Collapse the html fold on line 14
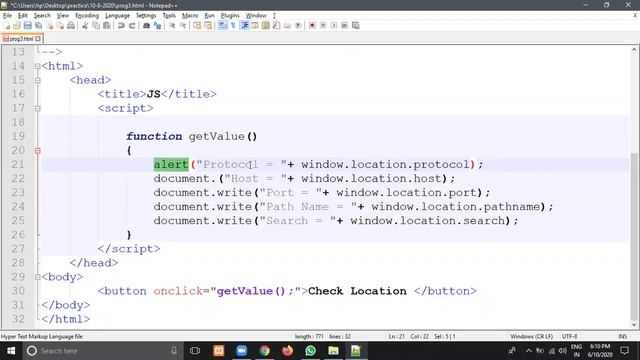Viewport: 640px width, 360px height. 38,66
